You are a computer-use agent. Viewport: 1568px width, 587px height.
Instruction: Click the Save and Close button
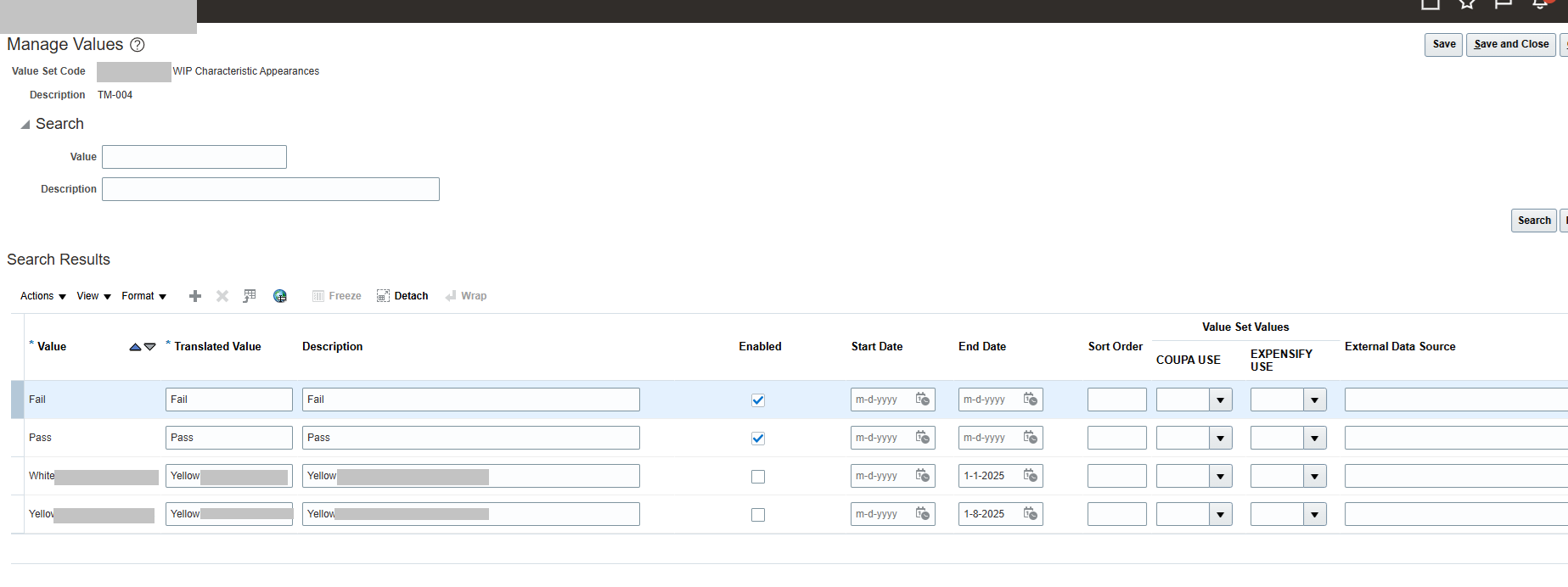[1511, 45]
